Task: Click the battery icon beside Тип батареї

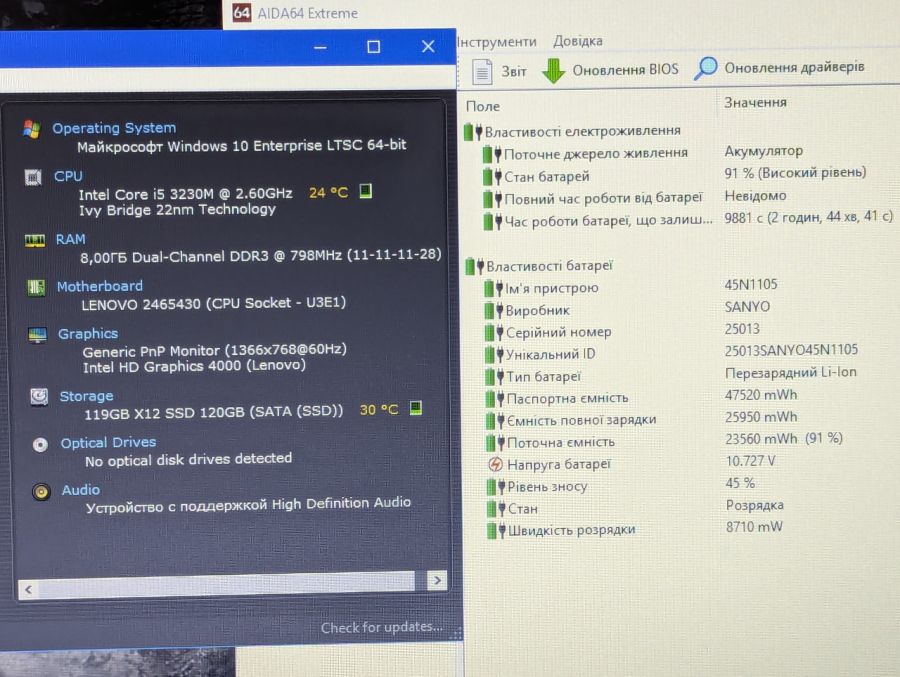Action: pos(494,377)
